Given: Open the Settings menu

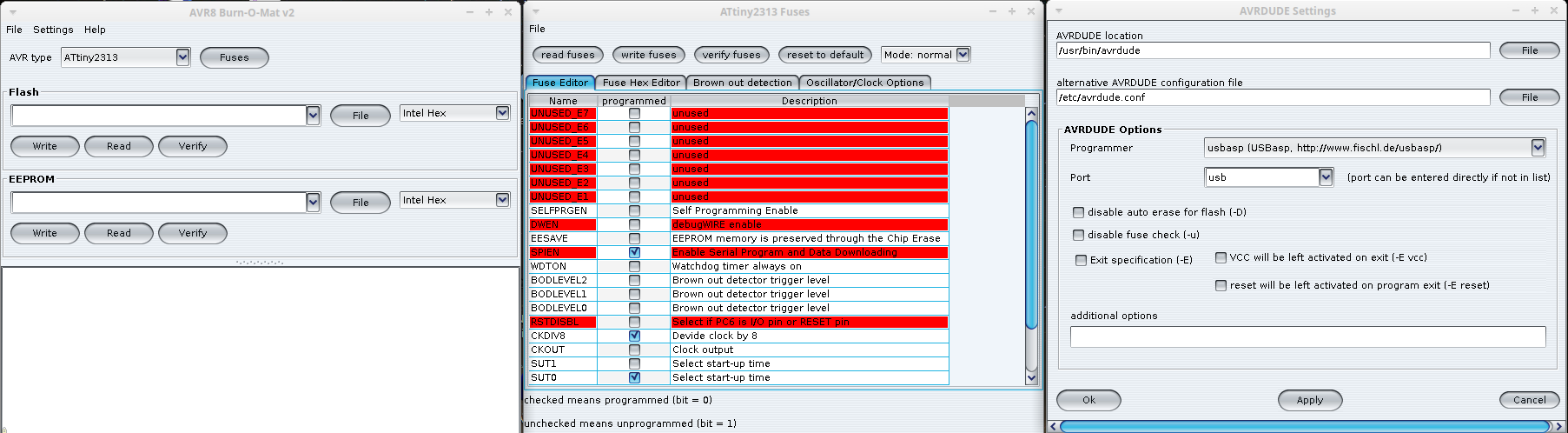Looking at the screenshot, I should coord(53,30).
